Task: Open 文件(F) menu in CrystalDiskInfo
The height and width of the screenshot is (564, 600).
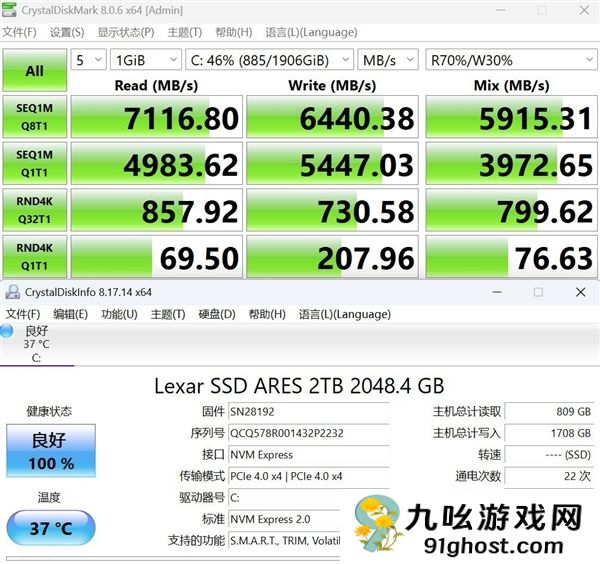Action: pos(23,314)
